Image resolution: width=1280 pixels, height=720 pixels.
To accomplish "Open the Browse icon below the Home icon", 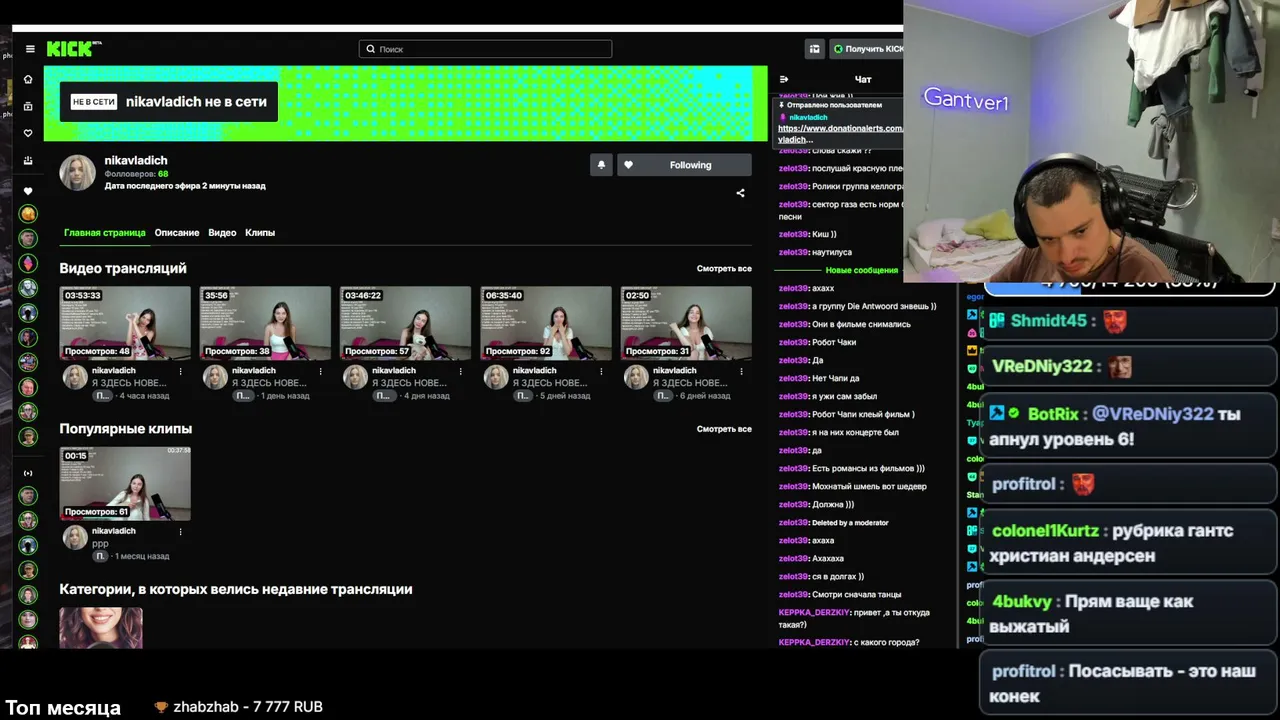I will coord(28,106).
